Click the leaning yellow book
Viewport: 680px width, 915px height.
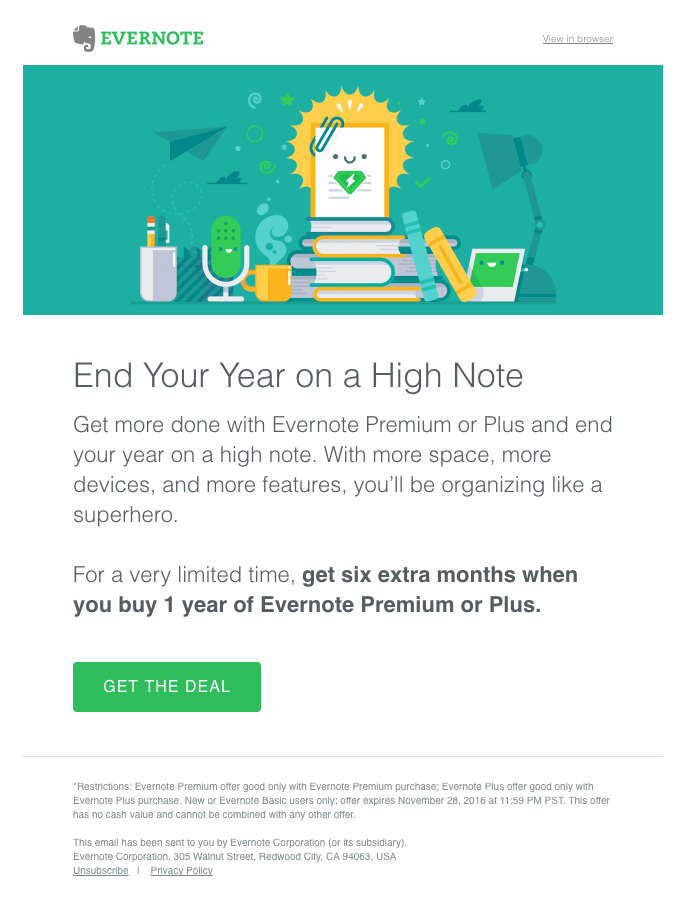[449, 263]
